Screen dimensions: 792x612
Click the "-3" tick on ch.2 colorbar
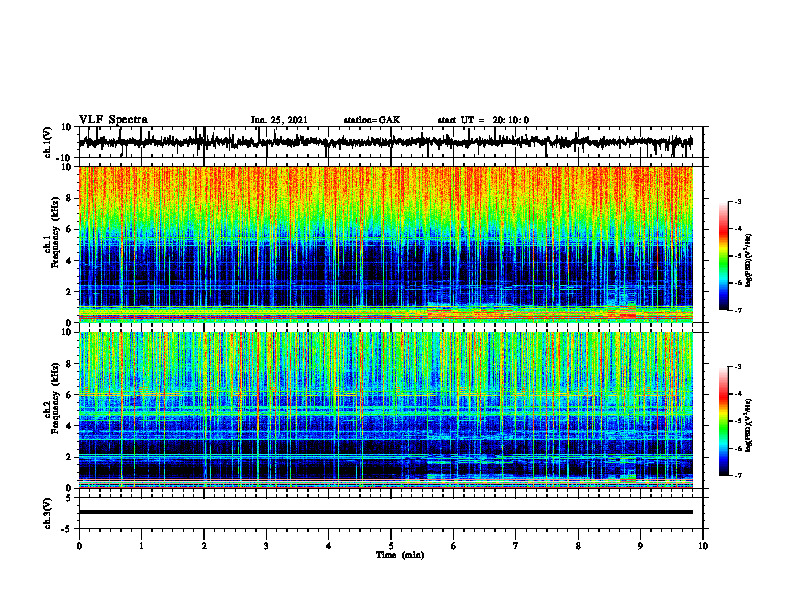tap(738, 367)
